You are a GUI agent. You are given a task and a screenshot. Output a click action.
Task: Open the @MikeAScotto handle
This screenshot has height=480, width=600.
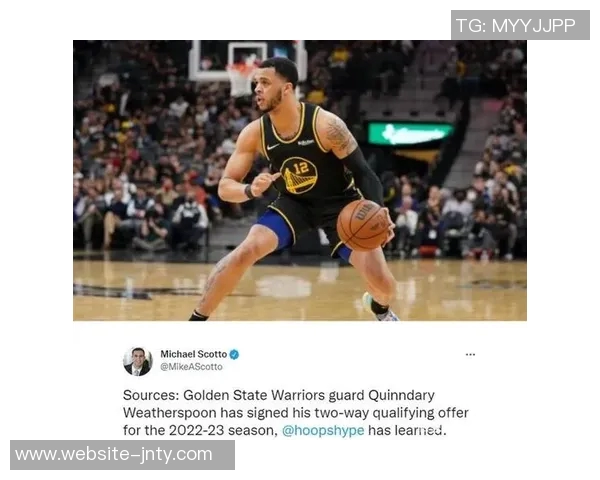(191, 367)
